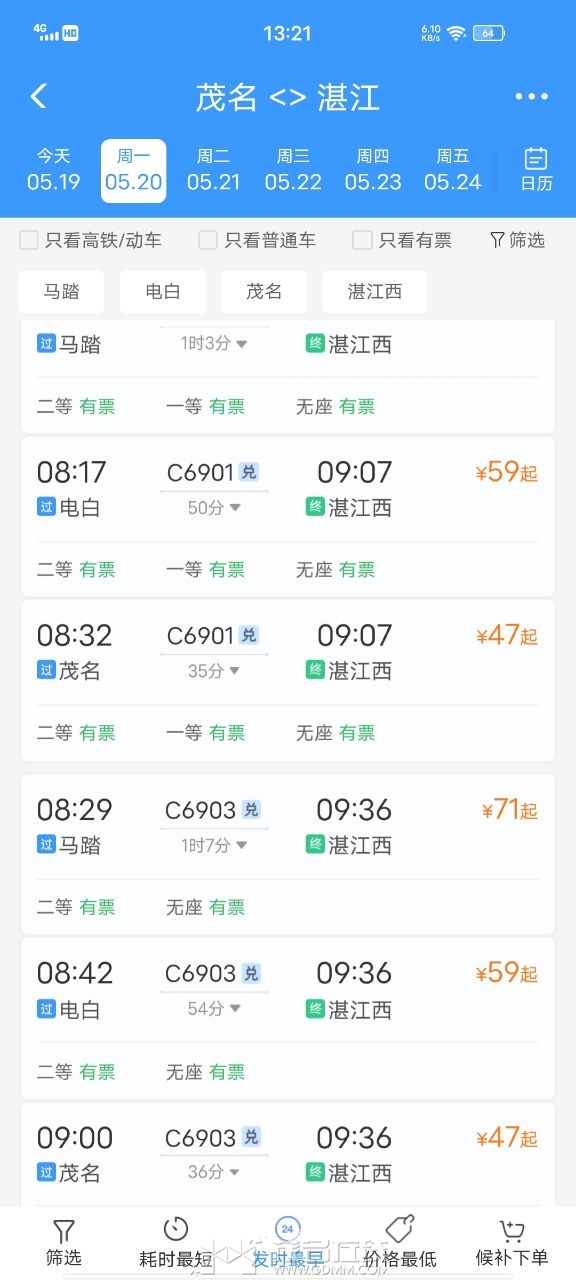Sort by 价格最低 price tag icon
This screenshot has width=576, height=1280.
[x=400, y=1229]
